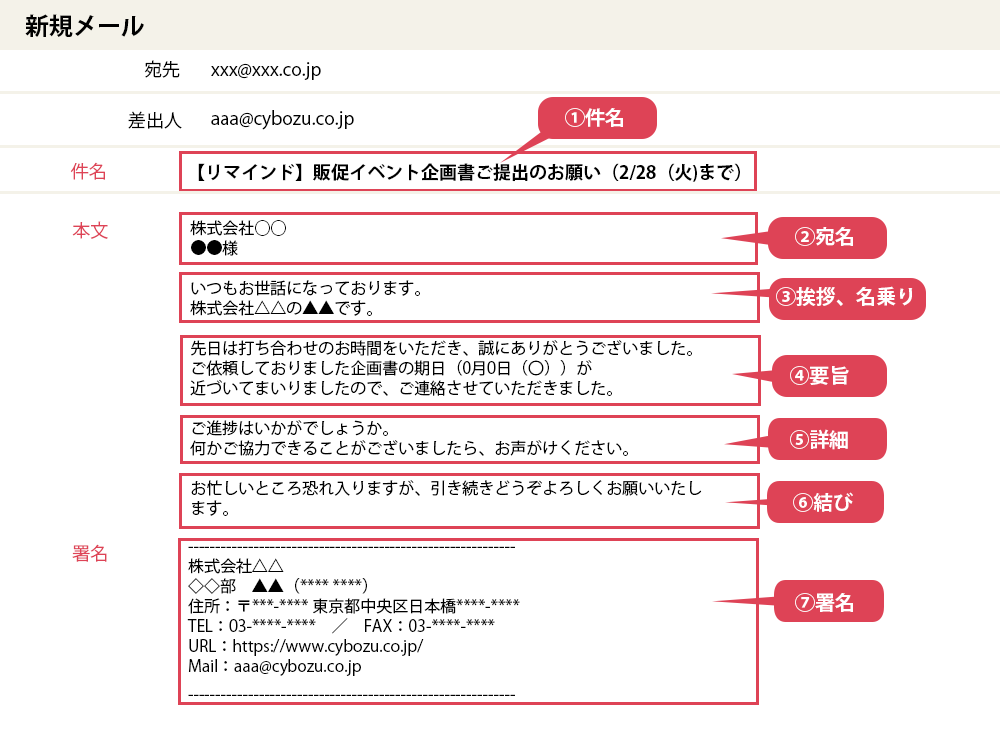The image size is (1000, 737).
Task: Select the 宛先 recipient field xxx@xxx.co.jp
Action: pyautogui.click(x=265, y=70)
